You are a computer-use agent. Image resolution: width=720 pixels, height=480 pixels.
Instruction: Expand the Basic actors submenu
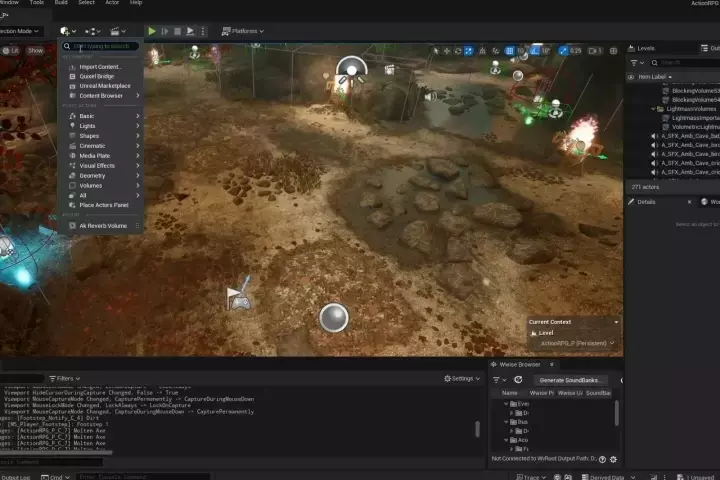pos(101,116)
